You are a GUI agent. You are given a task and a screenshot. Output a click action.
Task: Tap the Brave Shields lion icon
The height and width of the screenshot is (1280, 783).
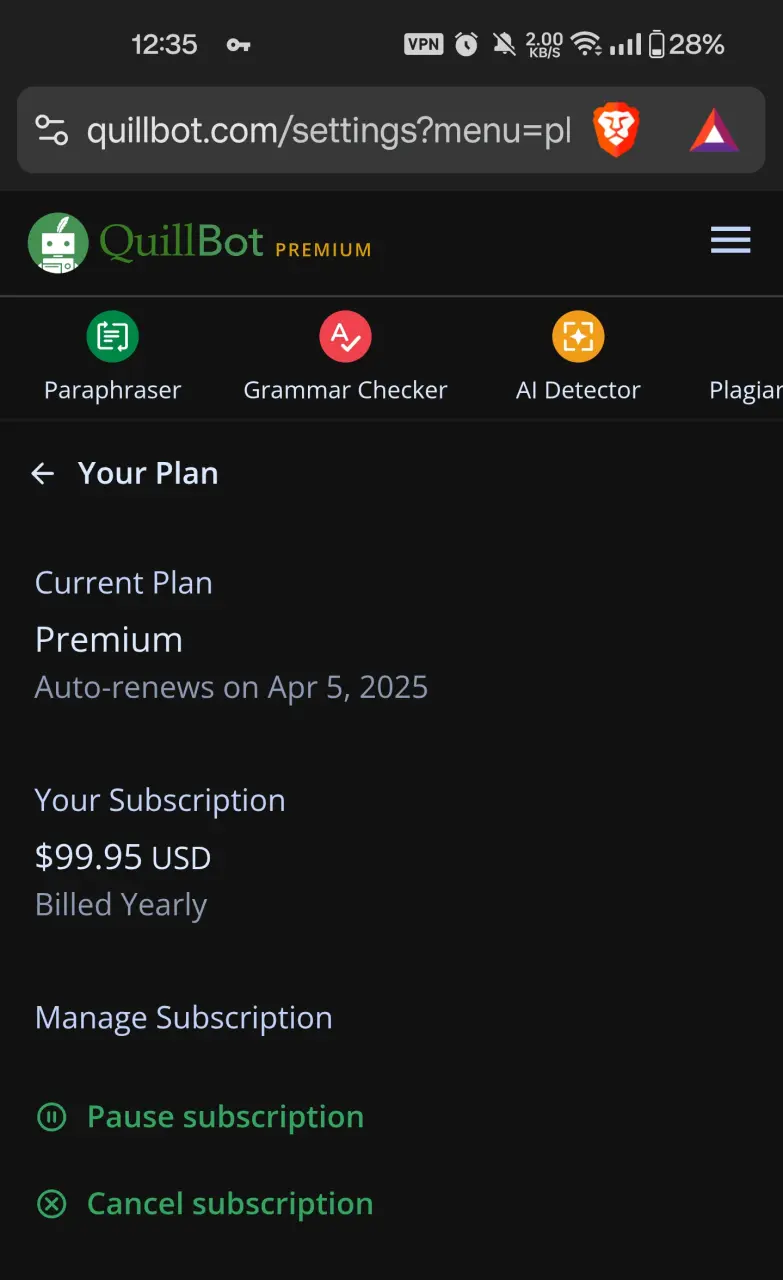(x=616, y=131)
